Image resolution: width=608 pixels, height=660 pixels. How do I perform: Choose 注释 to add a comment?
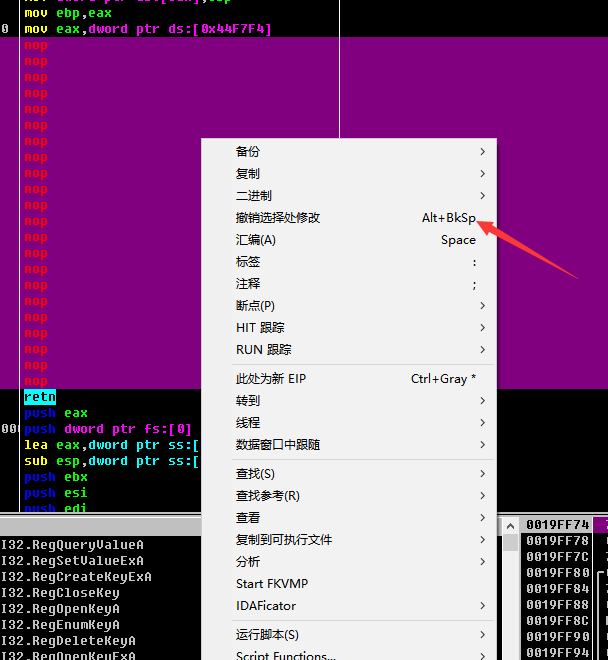248,284
